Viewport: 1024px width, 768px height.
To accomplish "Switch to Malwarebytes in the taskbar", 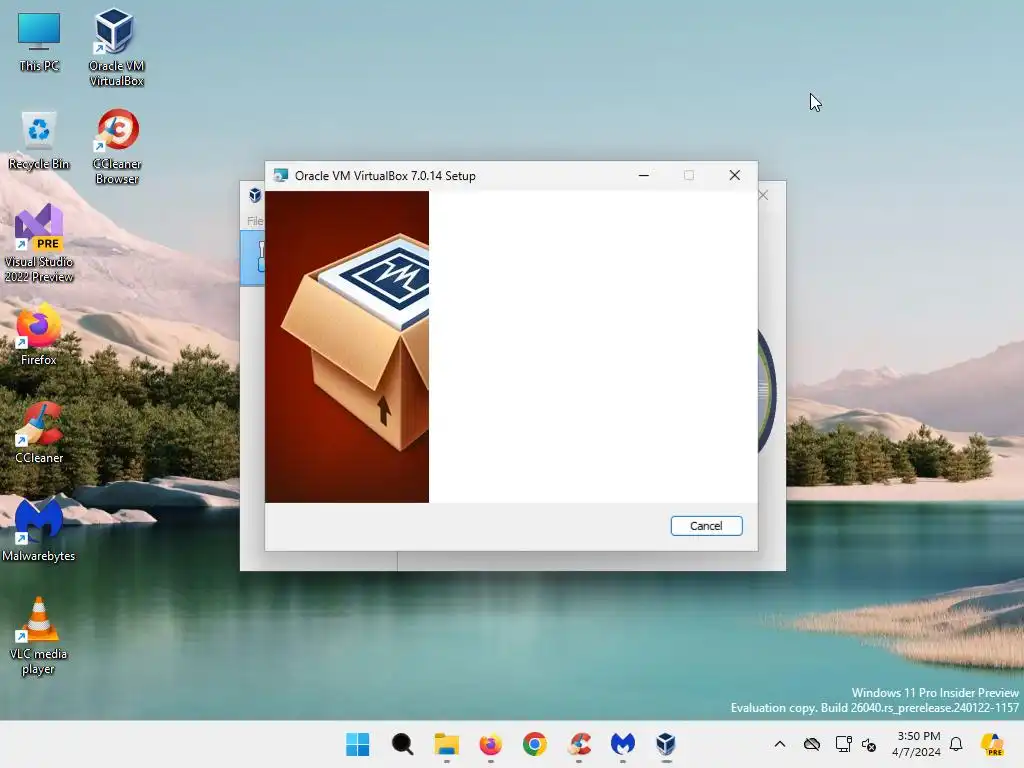I will tap(623, 744).
